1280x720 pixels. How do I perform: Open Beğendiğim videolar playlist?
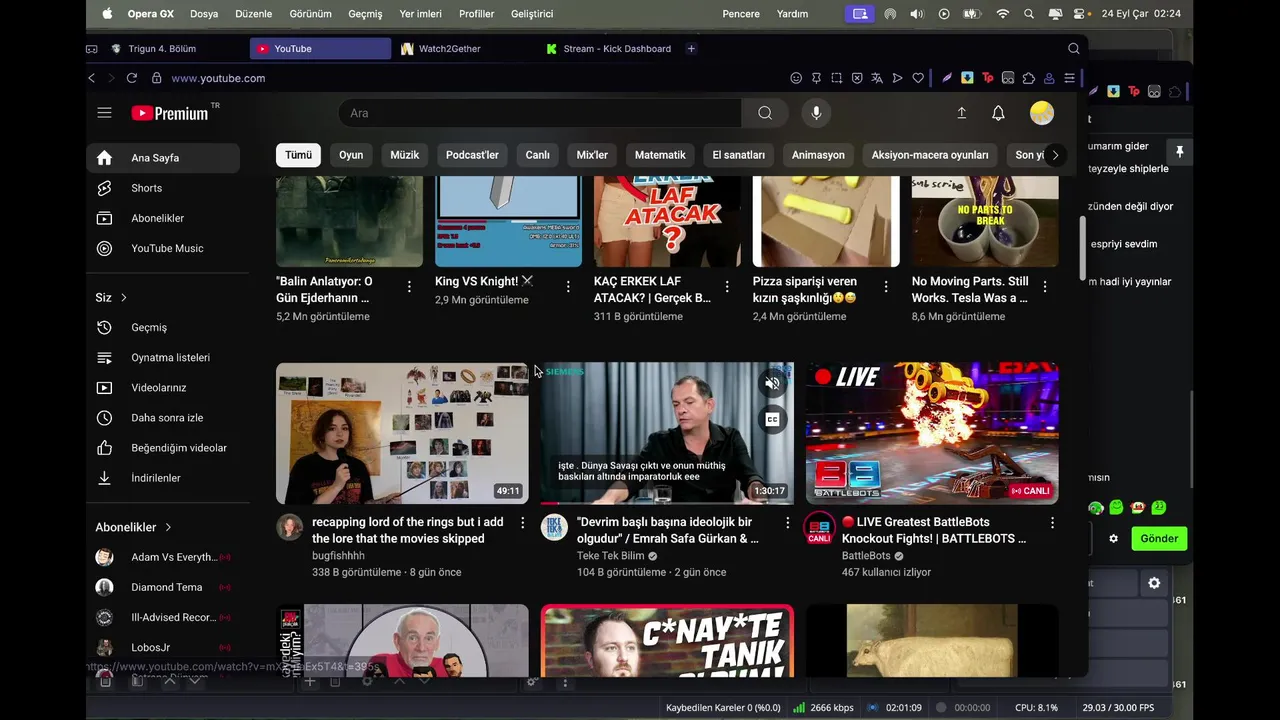pos(163,448)
